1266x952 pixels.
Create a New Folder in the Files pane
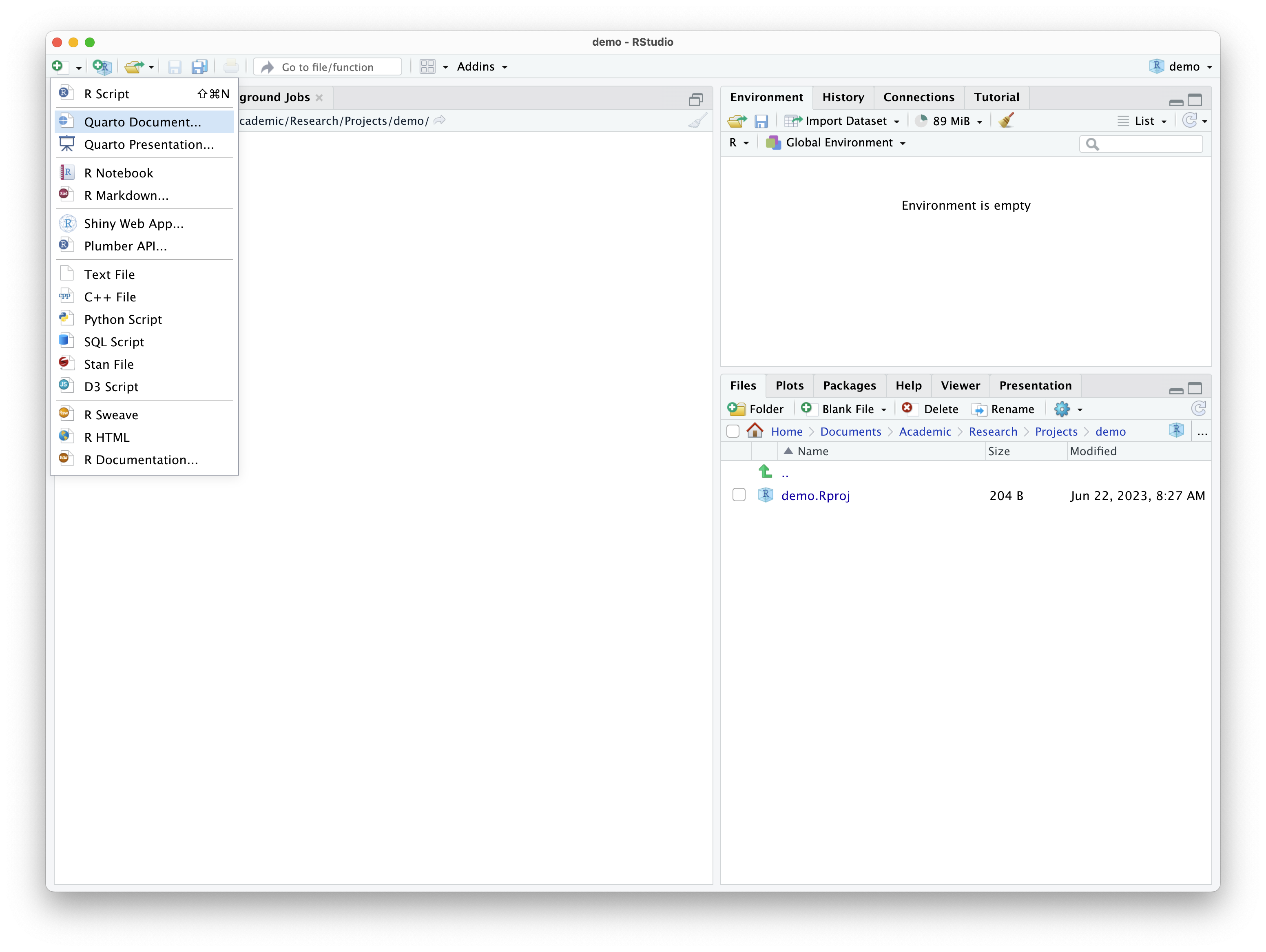(x=756, y=409)
